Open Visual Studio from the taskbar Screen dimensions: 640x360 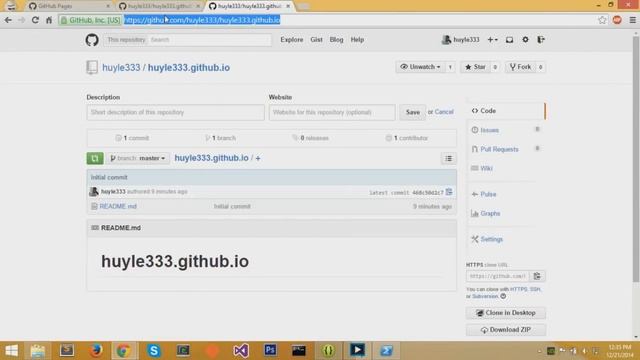pos(241,350)
